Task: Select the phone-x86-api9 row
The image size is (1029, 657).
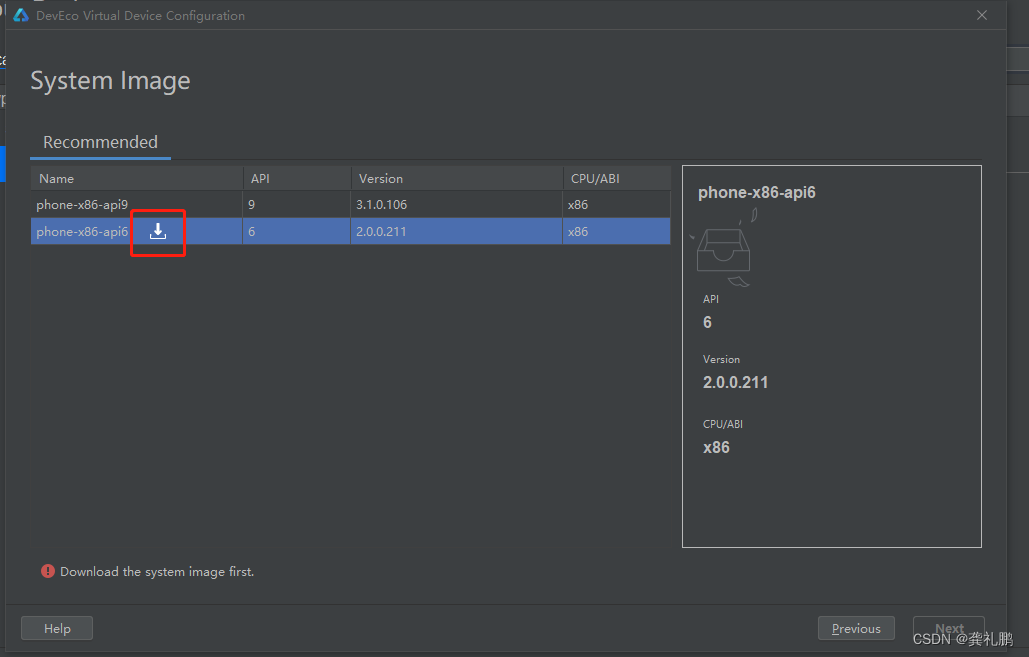Action: 350,204
